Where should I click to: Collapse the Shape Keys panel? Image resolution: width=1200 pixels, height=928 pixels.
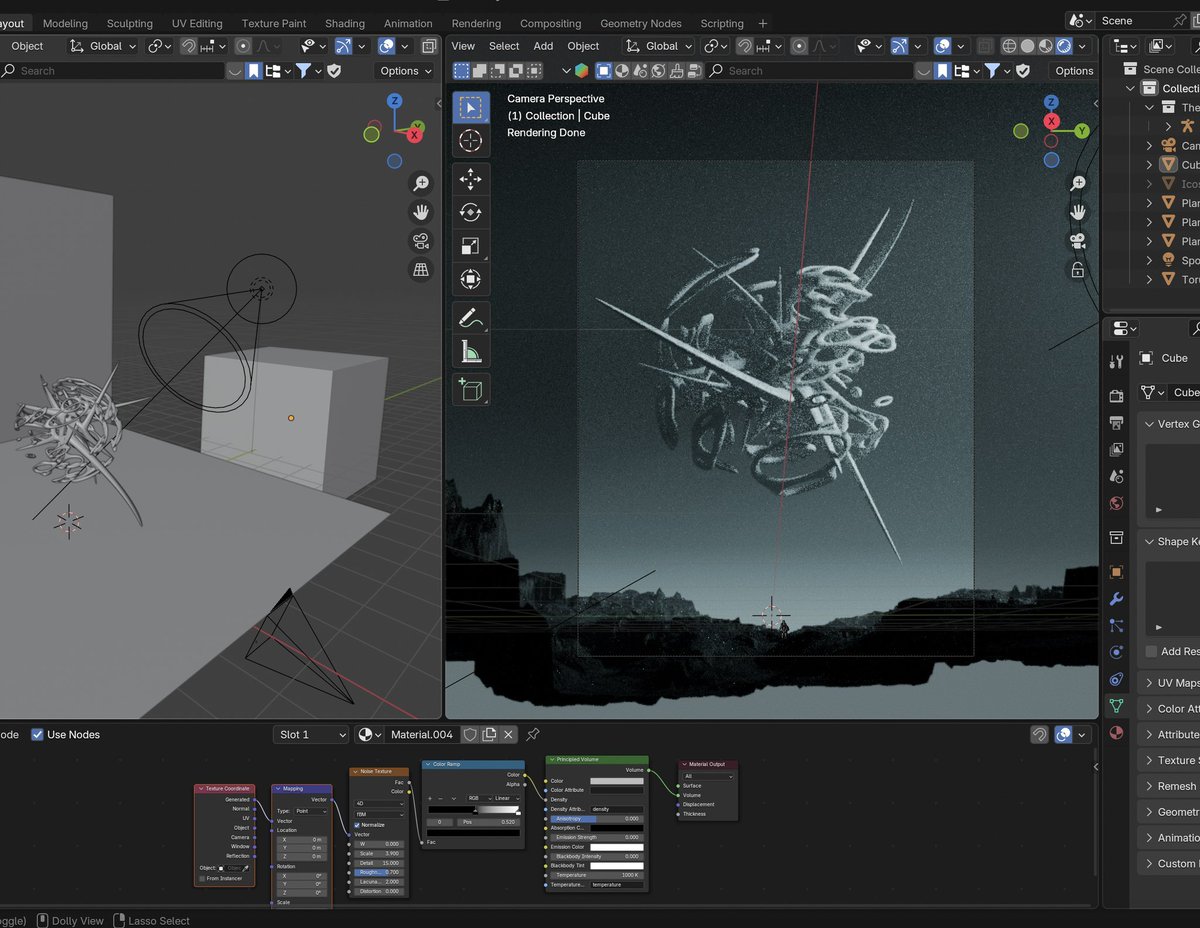pyautogui.click(x=1149, y=542)
